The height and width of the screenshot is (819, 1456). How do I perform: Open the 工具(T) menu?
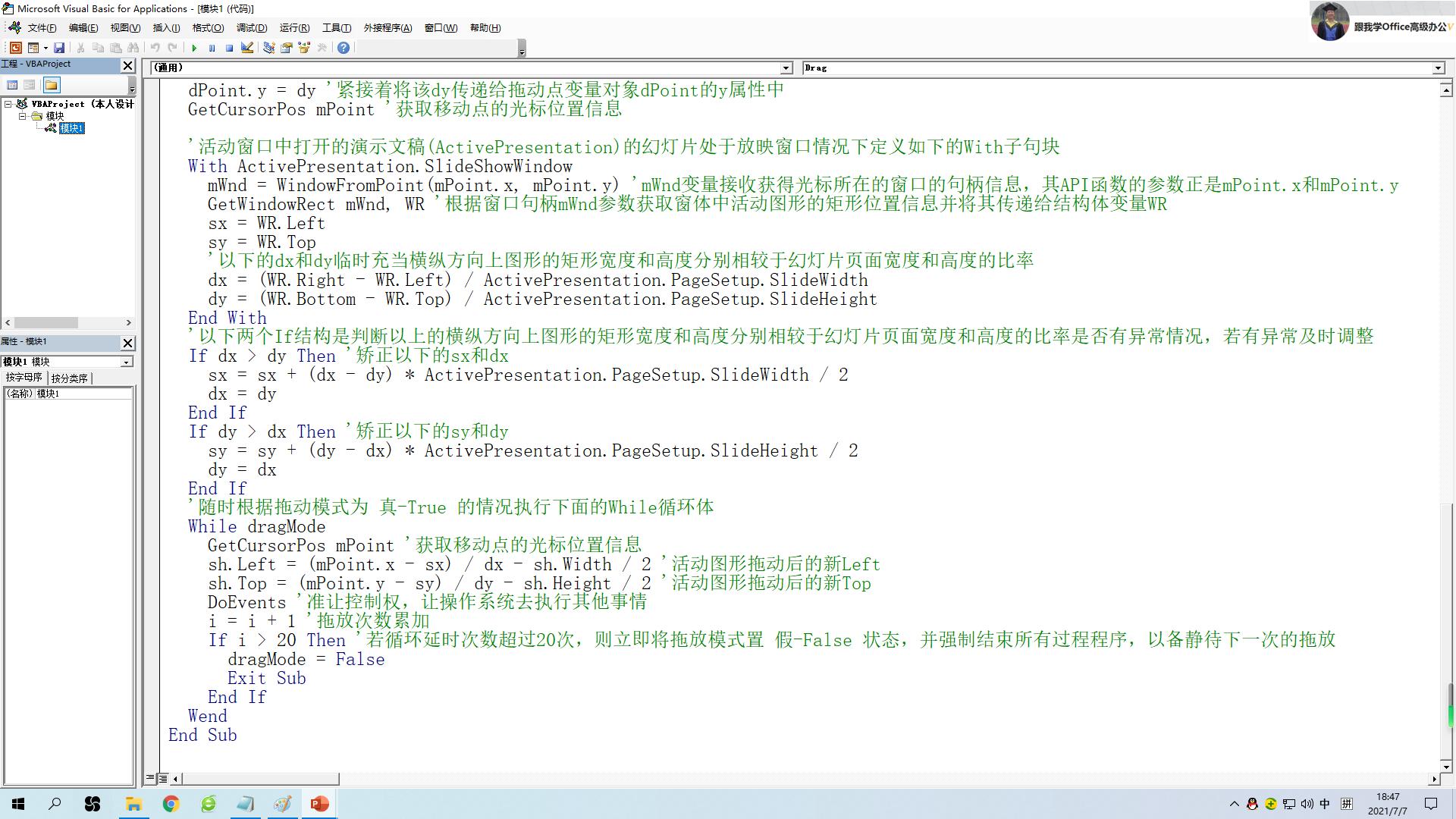point(336,28)
